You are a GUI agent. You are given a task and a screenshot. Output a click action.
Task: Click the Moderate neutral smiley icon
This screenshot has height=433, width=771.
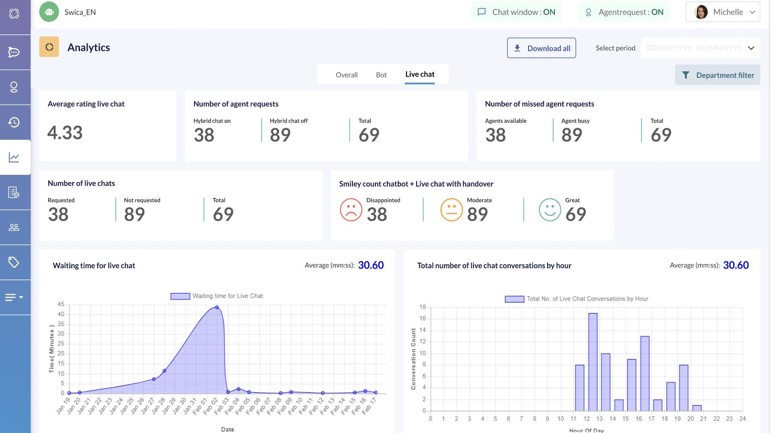click(x=451, y=210)
